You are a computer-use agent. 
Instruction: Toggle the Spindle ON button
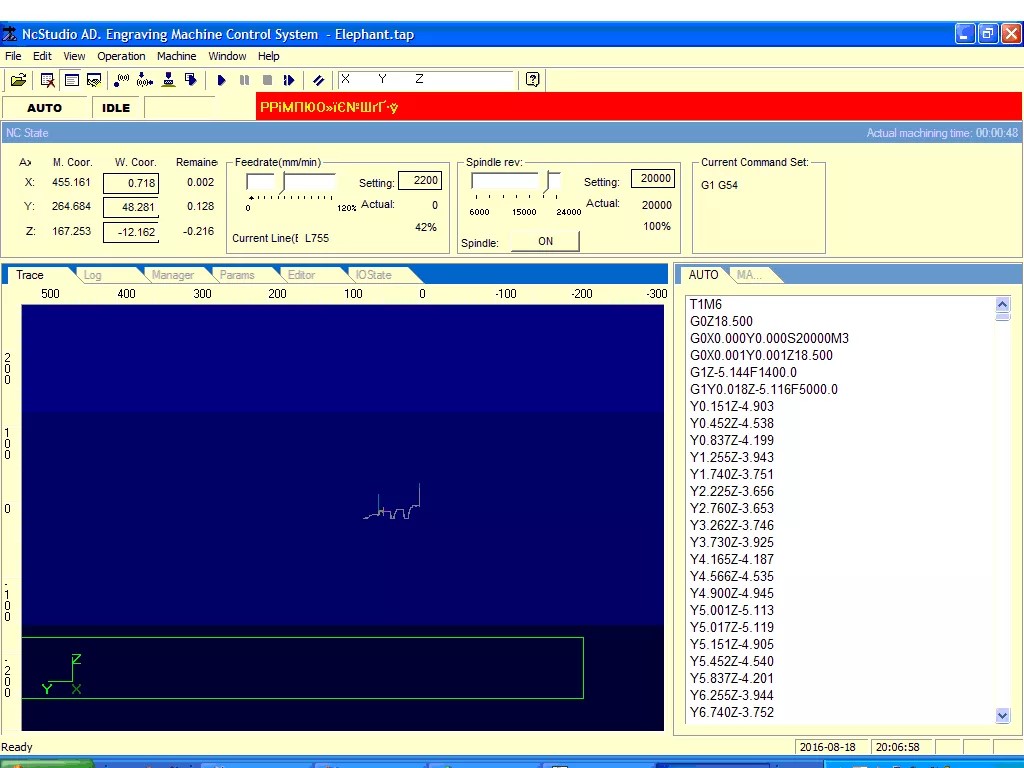(545, 241)
